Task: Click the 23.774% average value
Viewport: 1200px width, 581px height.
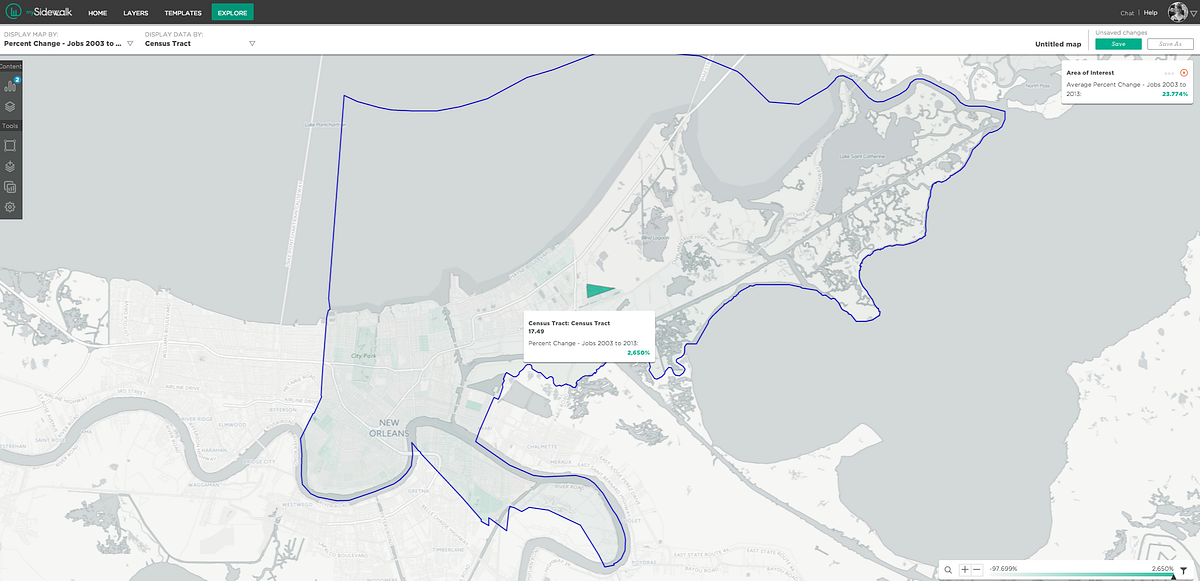Action: point(1175,94)
